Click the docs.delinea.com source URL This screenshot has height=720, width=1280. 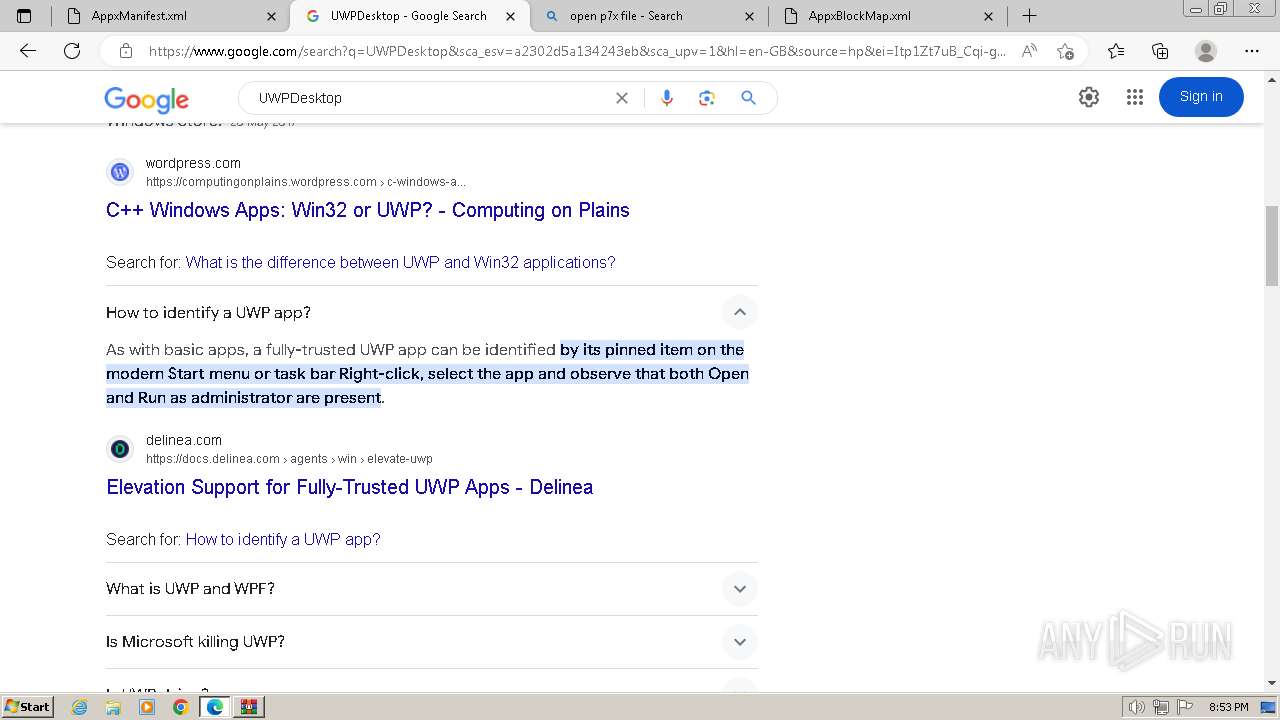(x=289, y=459)
